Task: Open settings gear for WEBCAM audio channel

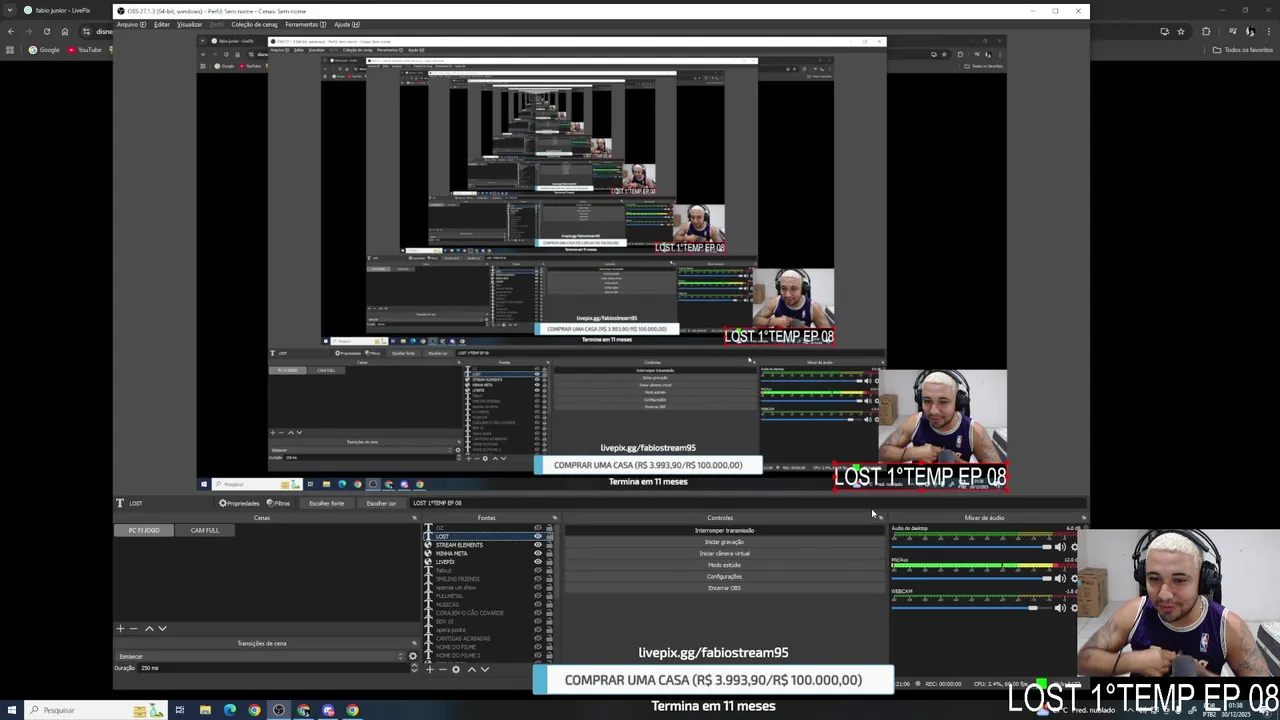Action: 1074,607
